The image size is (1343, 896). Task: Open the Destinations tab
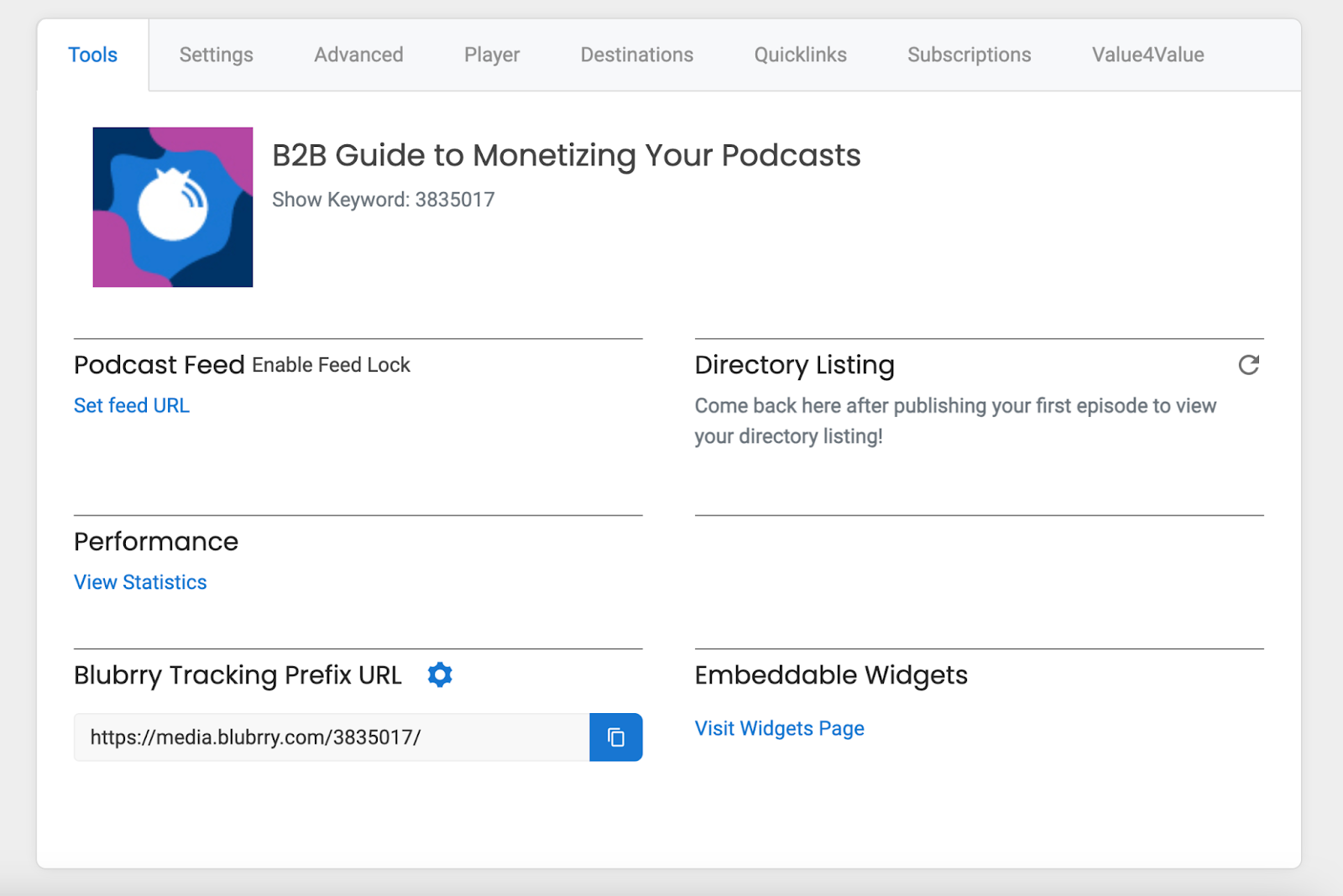(x=636, y=55)
